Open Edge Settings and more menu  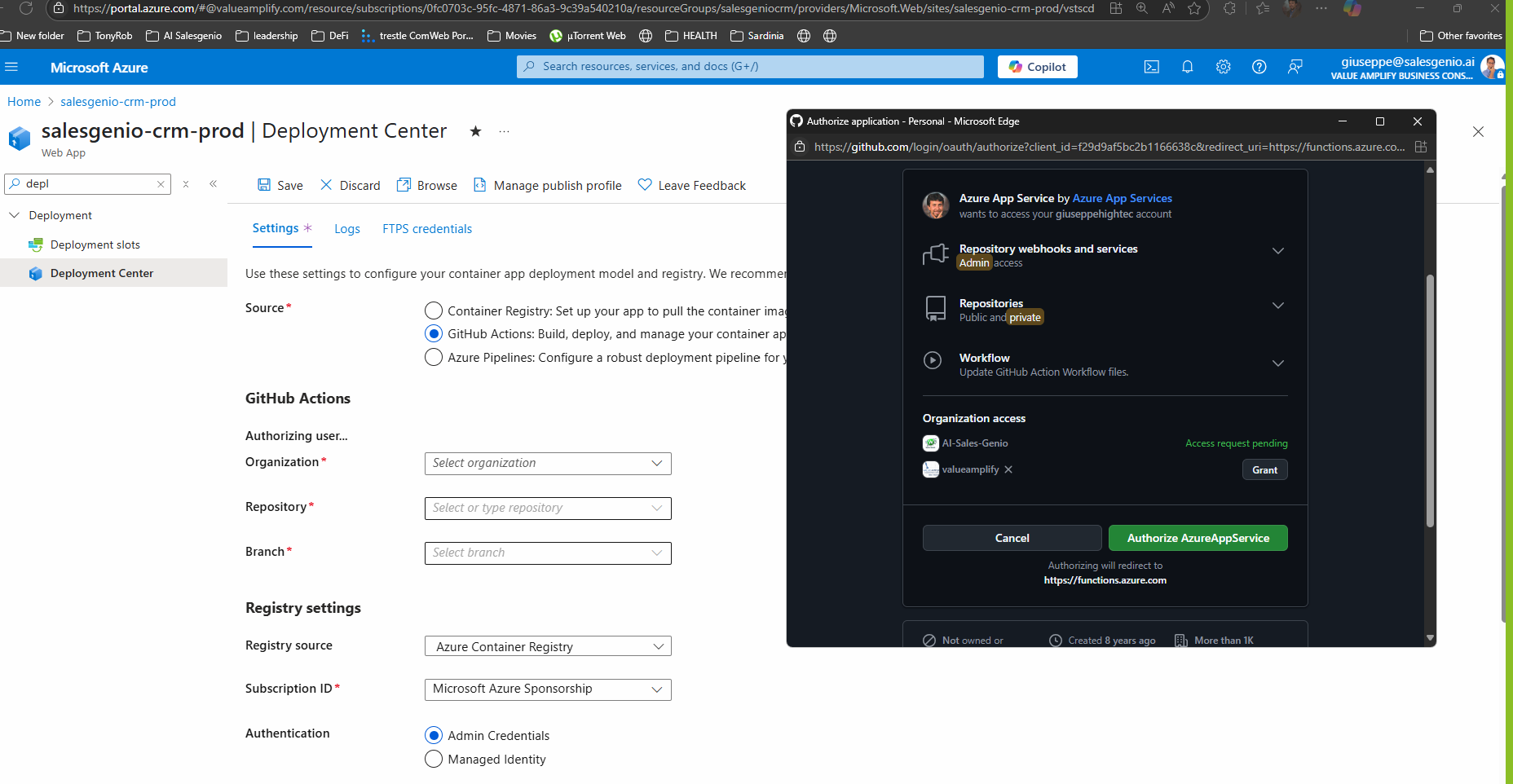click(x=1321, y=8)
